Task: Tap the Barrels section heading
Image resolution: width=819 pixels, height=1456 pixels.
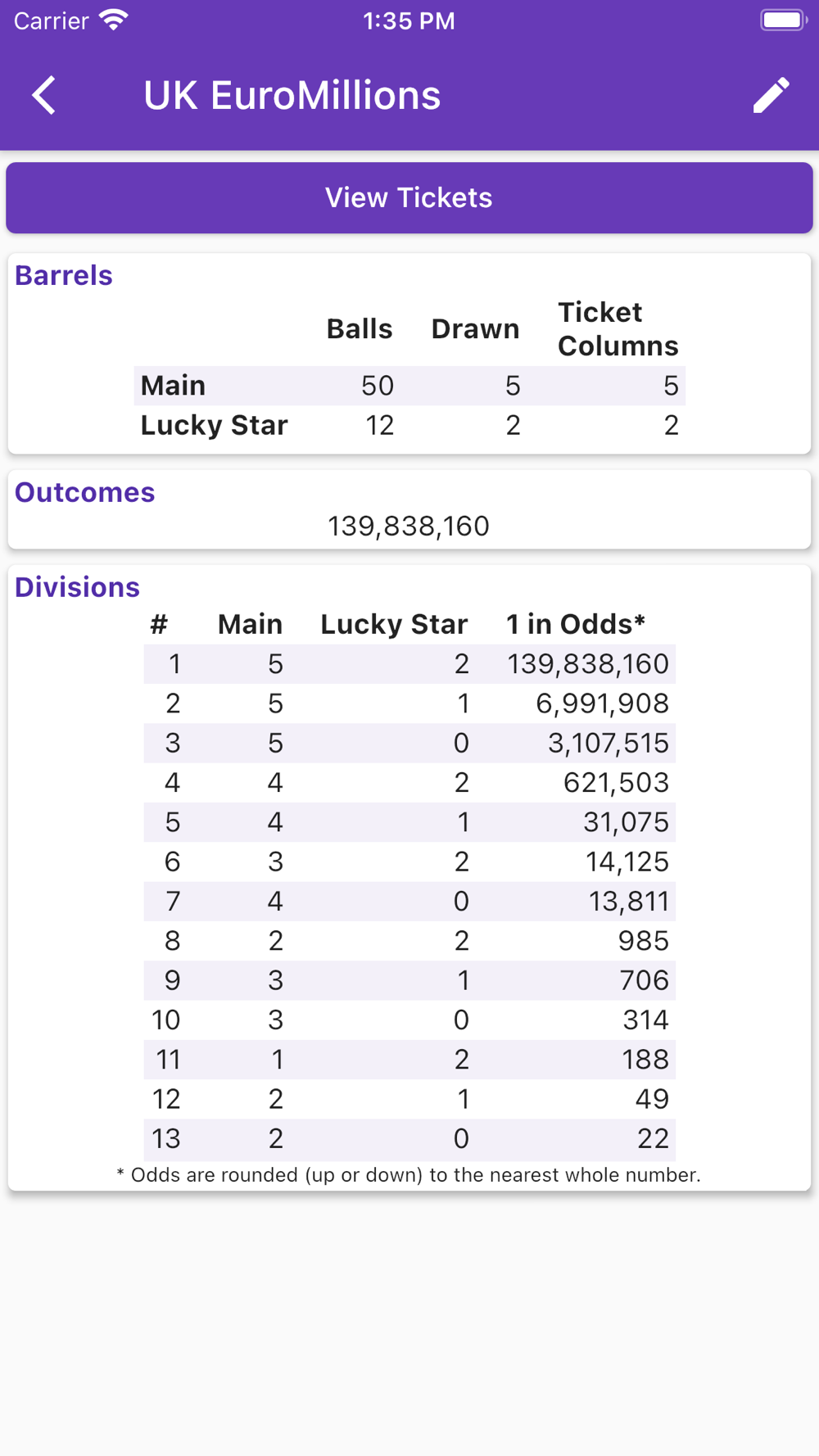Action: [64, 275]
